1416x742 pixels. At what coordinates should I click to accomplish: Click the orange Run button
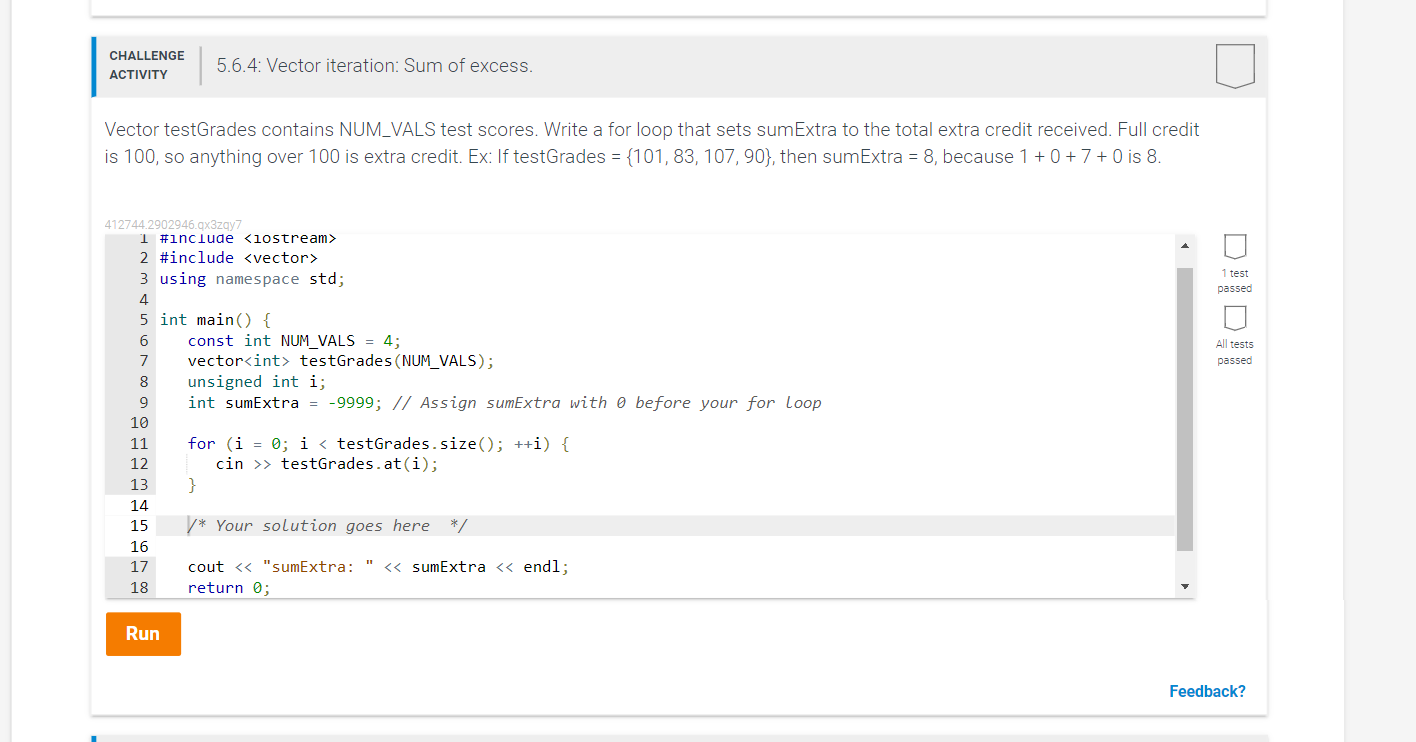pos(143,633)
